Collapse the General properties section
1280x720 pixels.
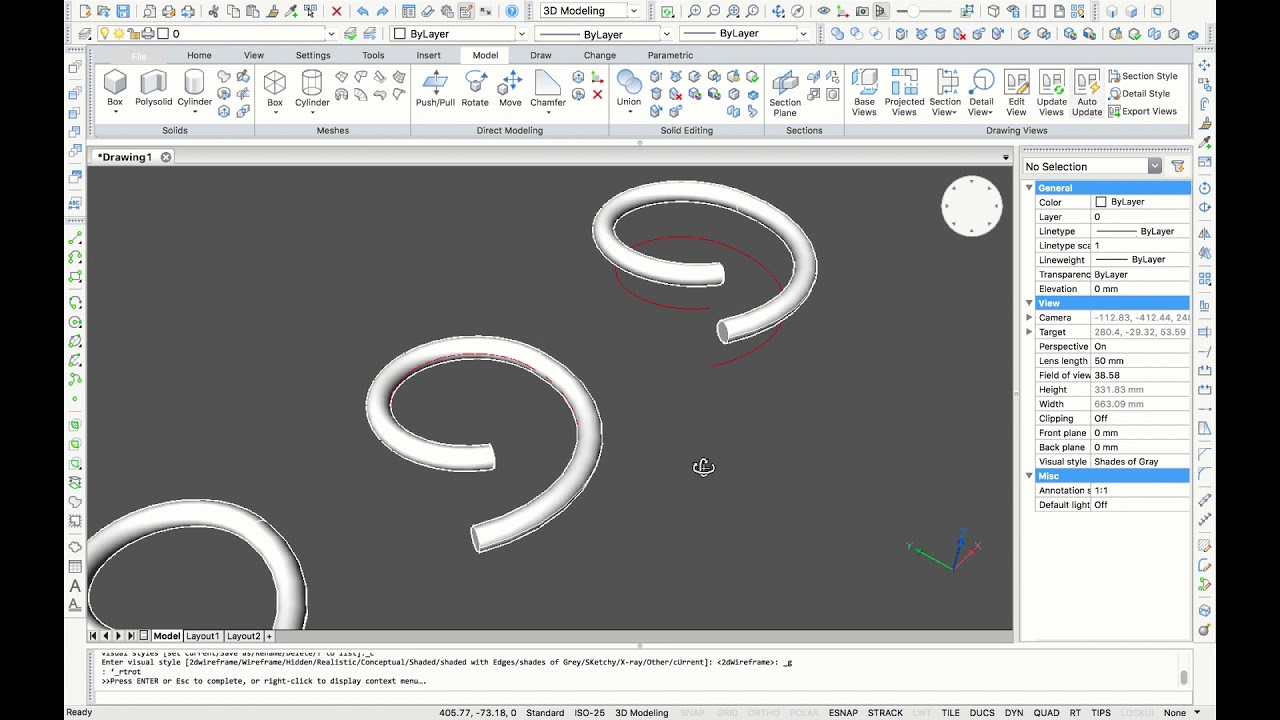(1029, 188)
